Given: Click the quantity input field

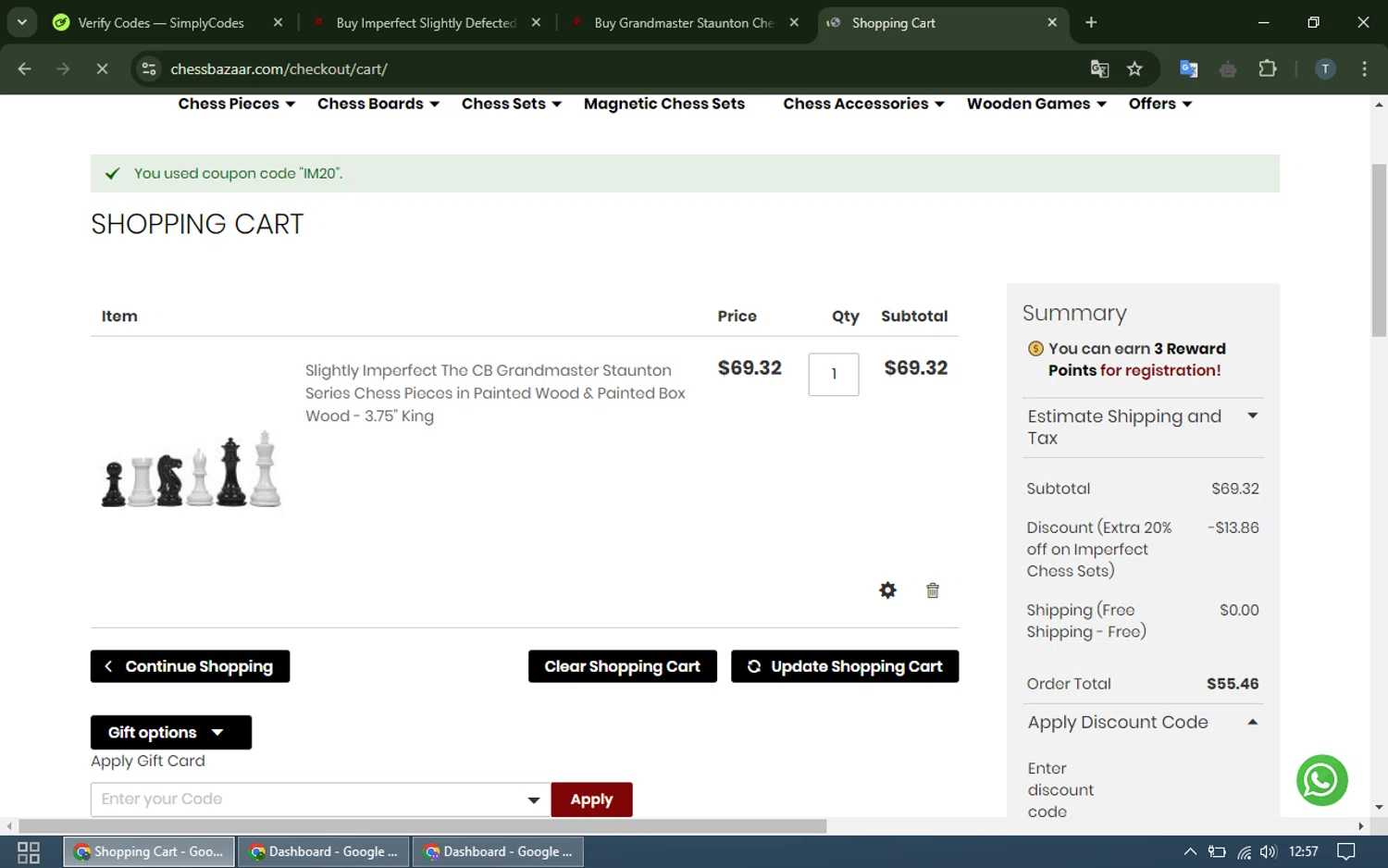Looking at the screenshot, I should pos(834,374).
